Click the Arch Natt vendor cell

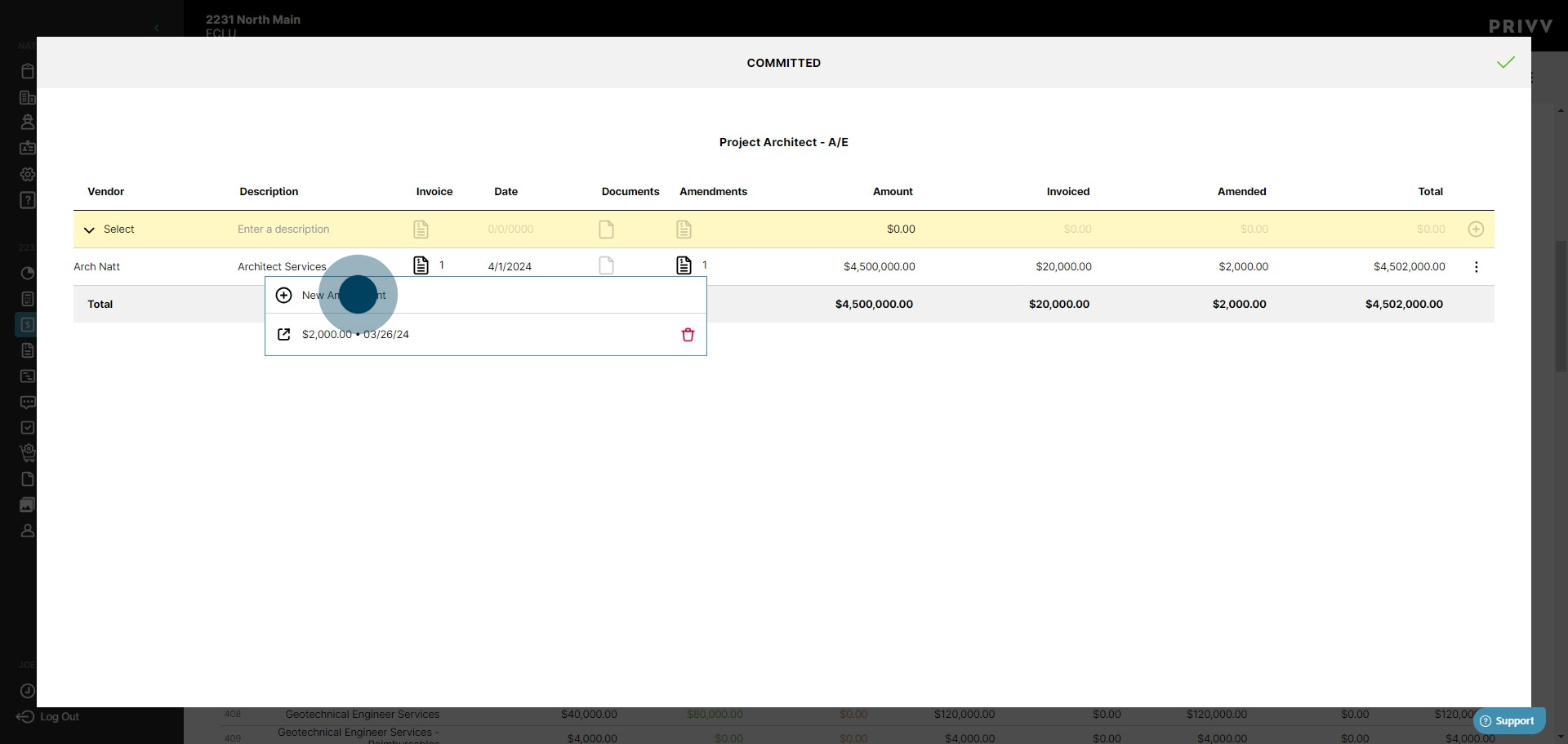tap(97, 267)
